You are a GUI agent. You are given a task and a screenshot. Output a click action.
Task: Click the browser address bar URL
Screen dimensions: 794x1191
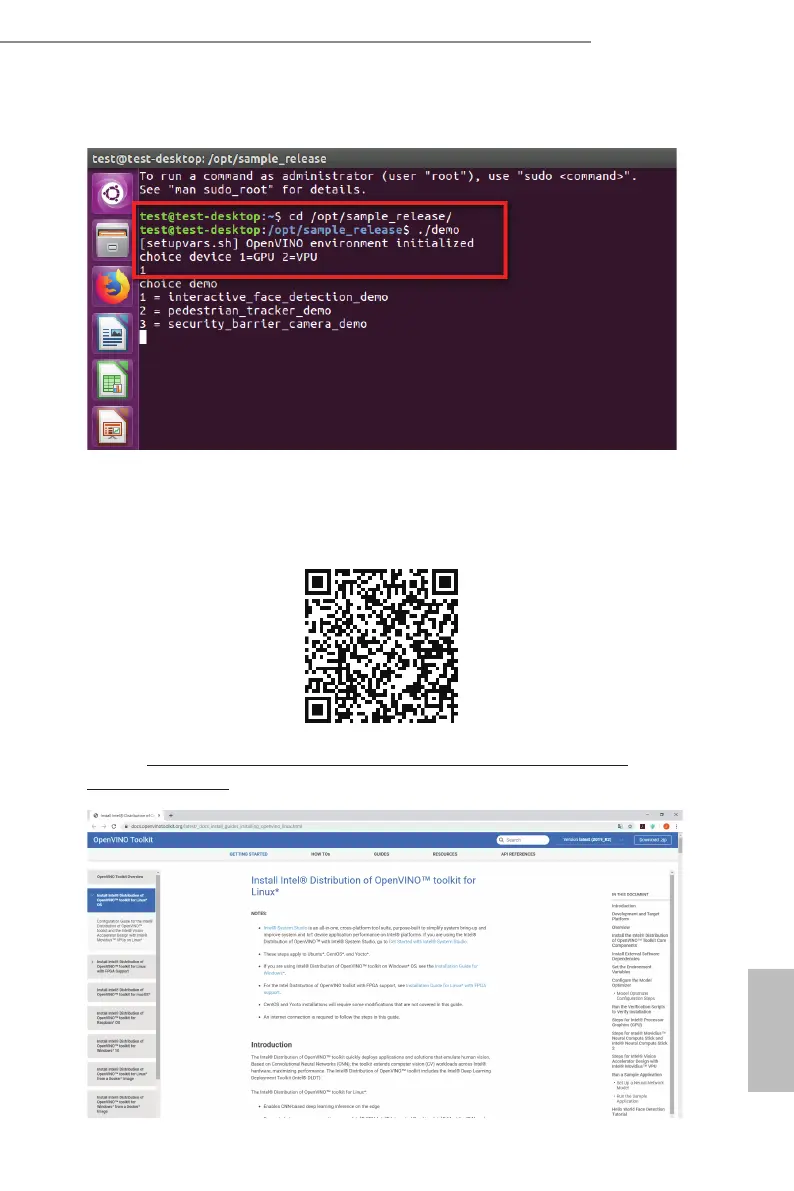pyautogui.click(x=216, y=826)
